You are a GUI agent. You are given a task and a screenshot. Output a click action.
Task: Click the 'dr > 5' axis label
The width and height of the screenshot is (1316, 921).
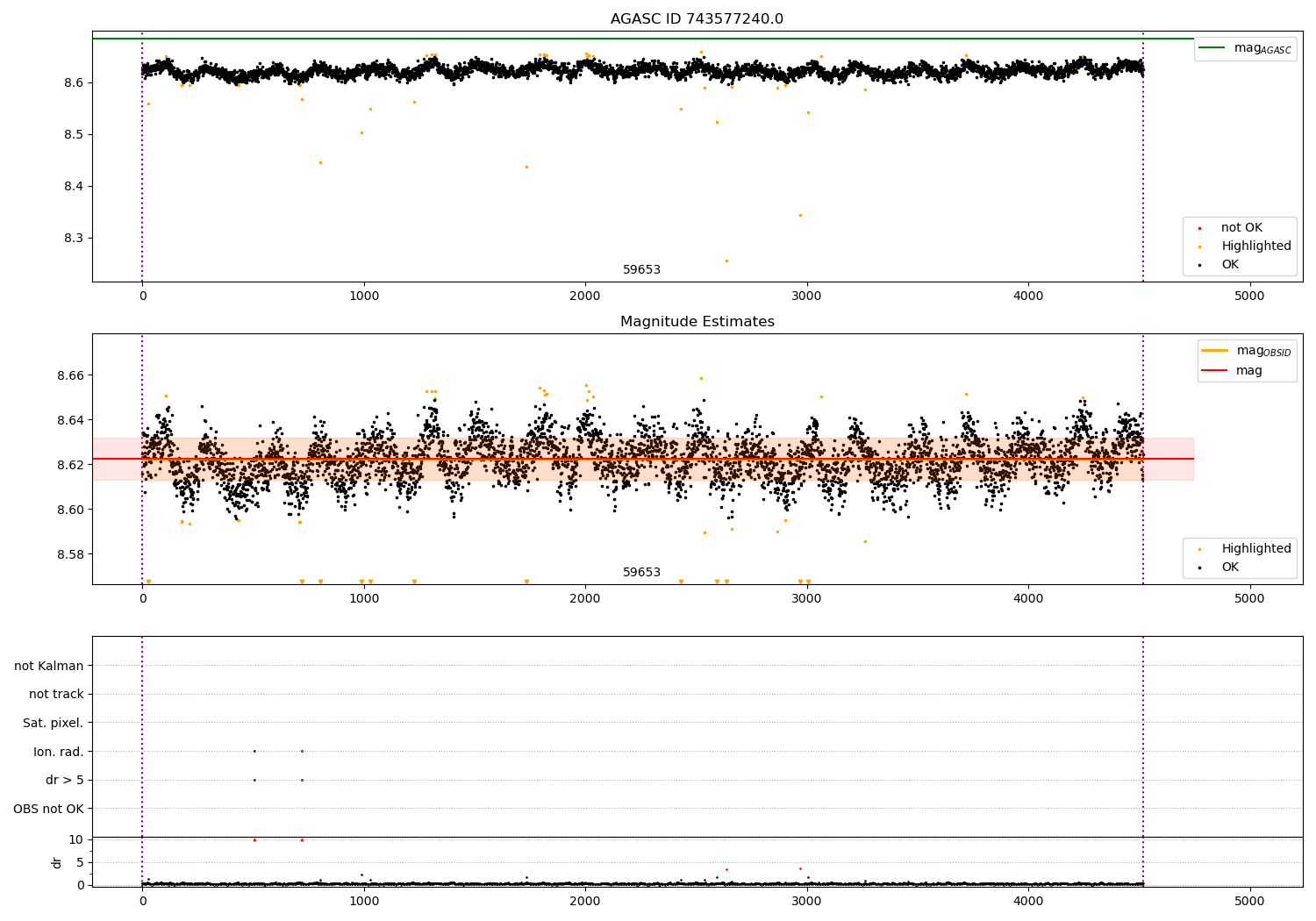(x=65, y=781)
